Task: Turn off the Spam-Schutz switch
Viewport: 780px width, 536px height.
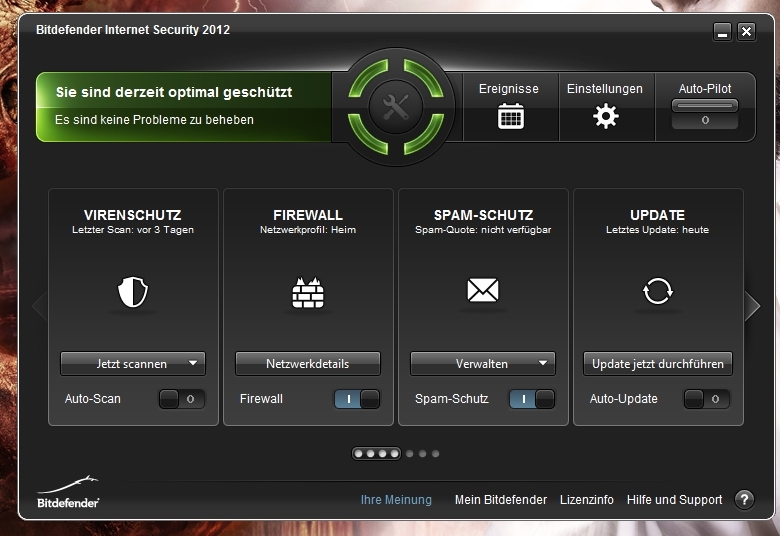Action: point(532,399)
